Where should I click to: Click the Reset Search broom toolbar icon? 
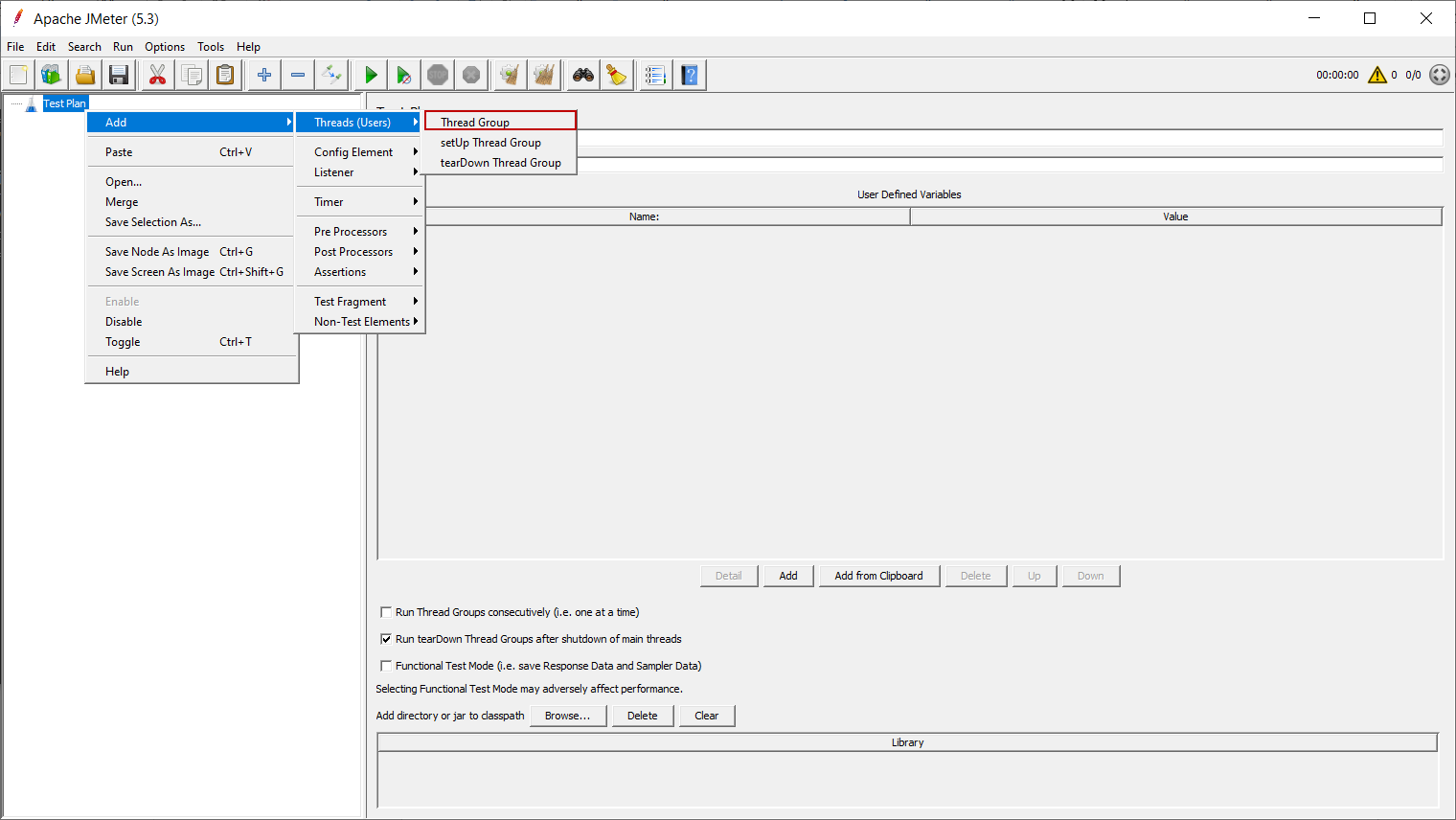pyautogui.click(x=617, y=75)
